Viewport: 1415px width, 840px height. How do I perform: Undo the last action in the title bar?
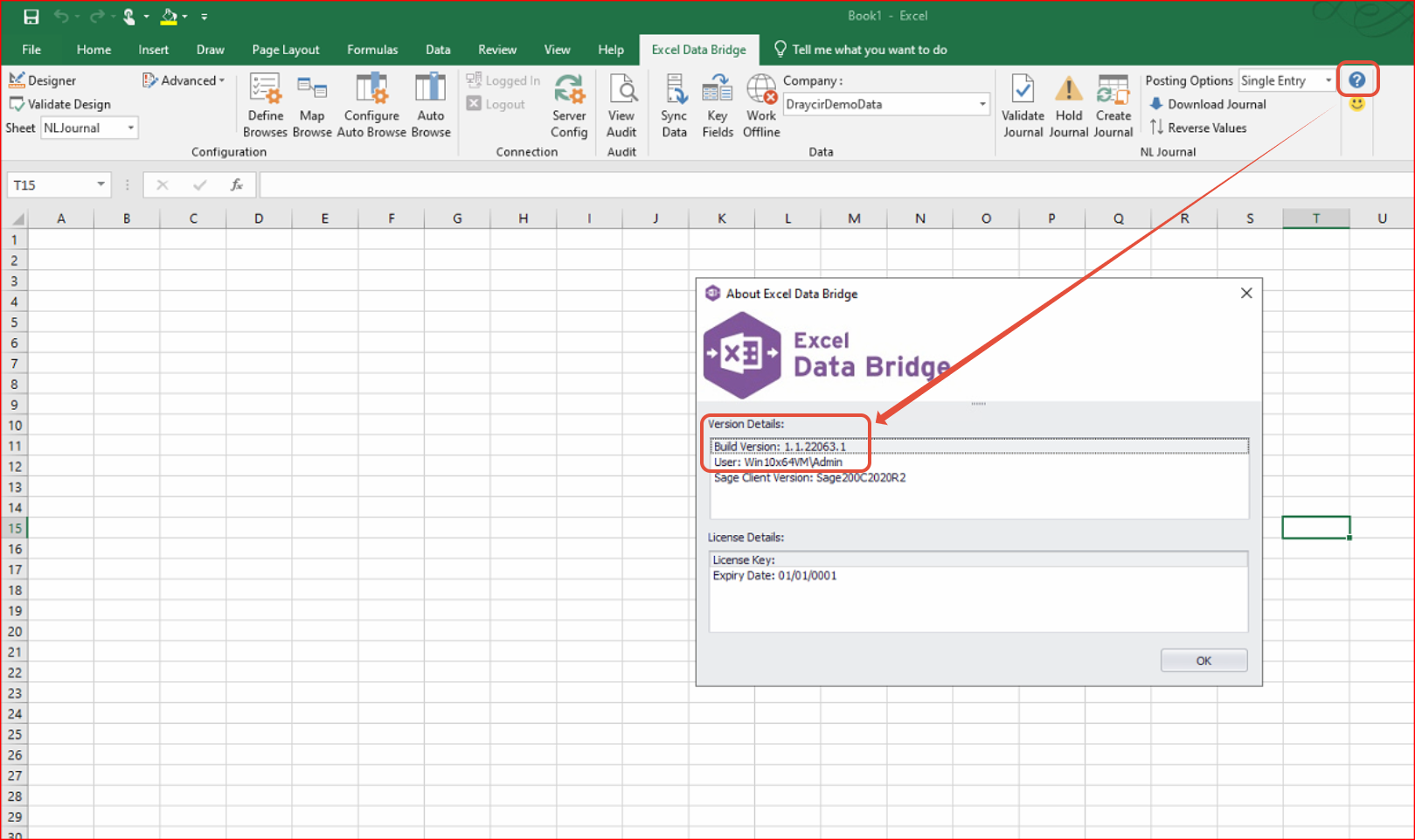point(61,17)
